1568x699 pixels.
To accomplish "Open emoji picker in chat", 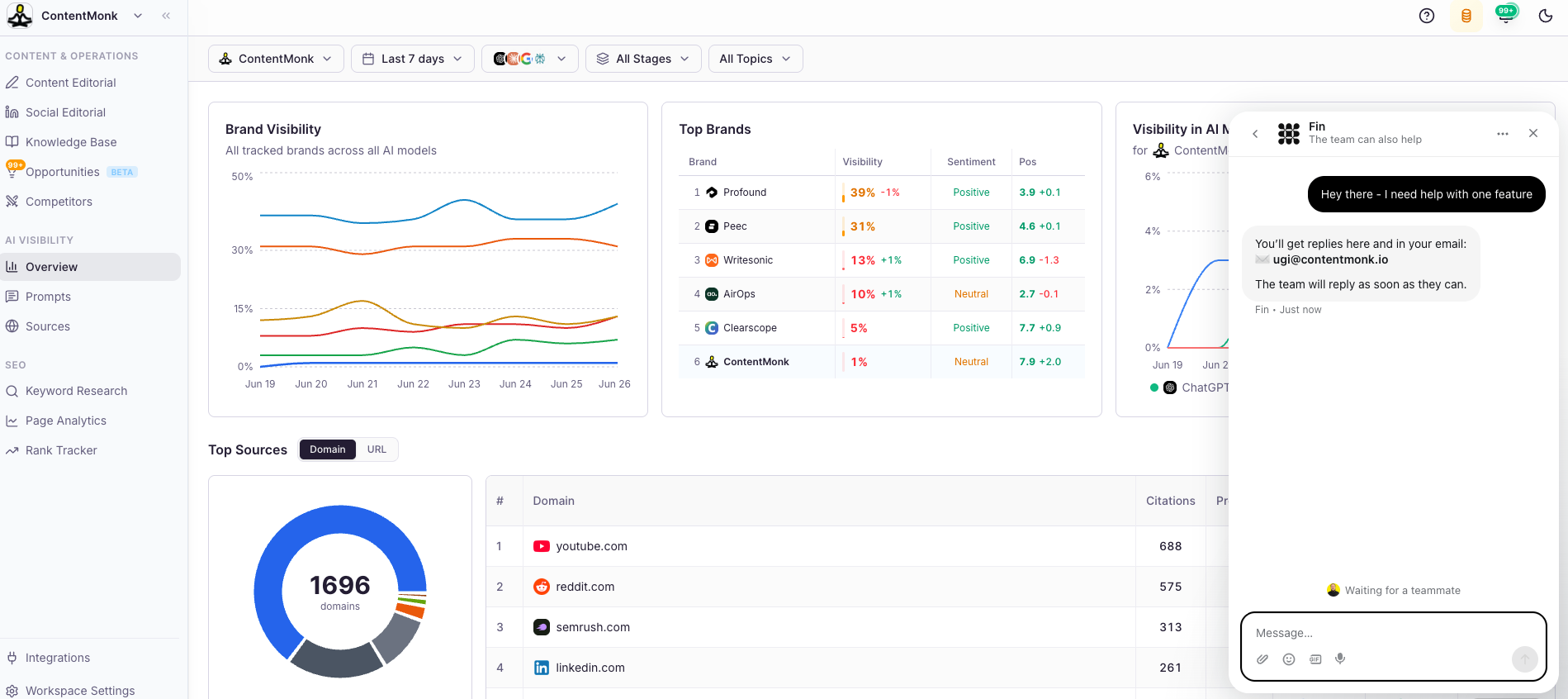I will [1289, 659].
